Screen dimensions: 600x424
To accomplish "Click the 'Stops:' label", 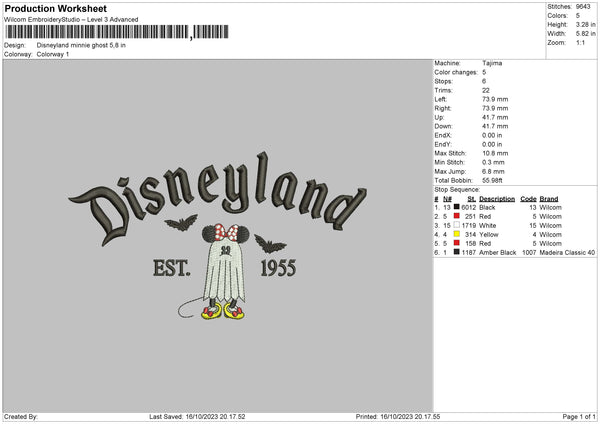I will 443,81.
